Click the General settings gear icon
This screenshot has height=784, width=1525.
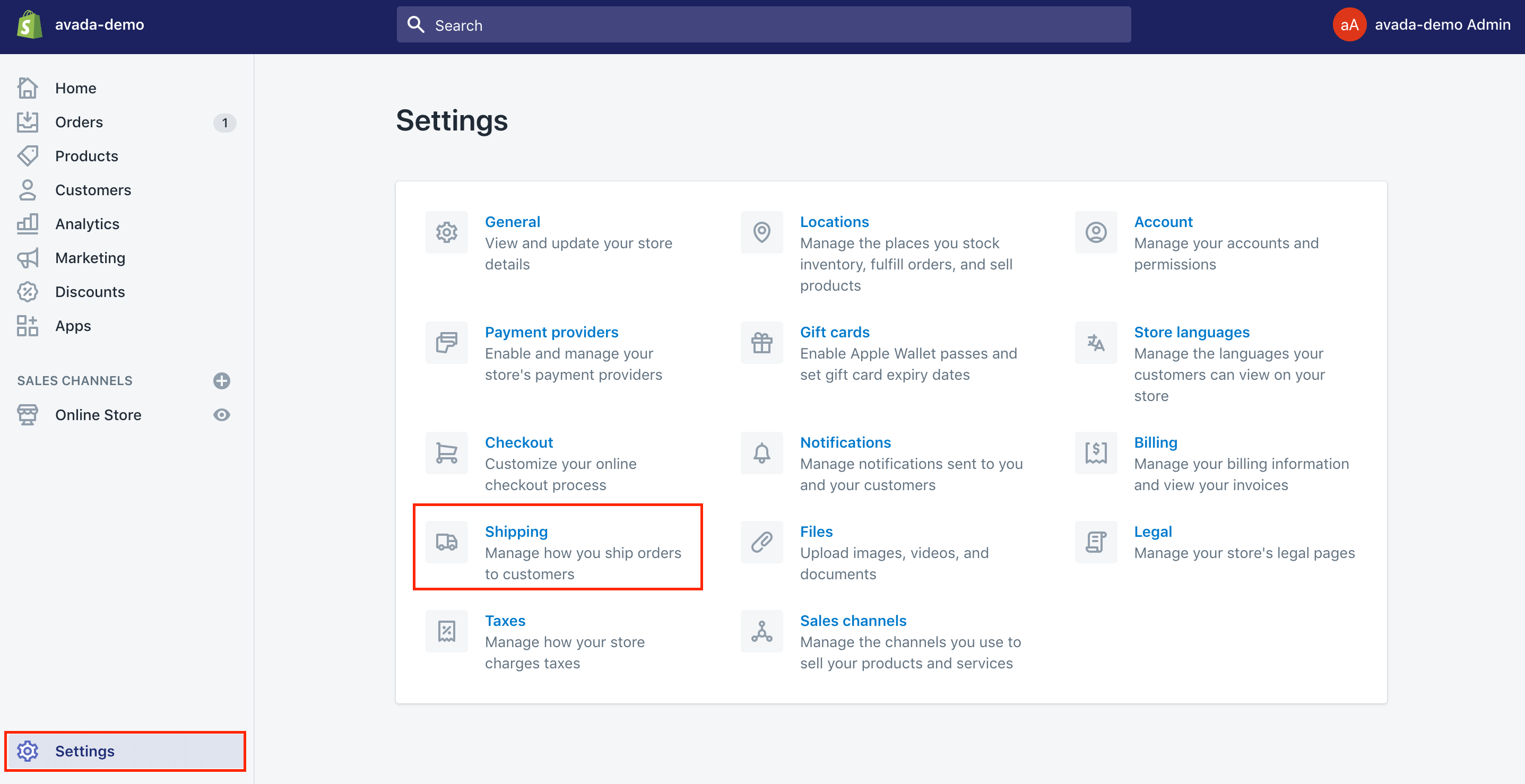tap(447, 232)
